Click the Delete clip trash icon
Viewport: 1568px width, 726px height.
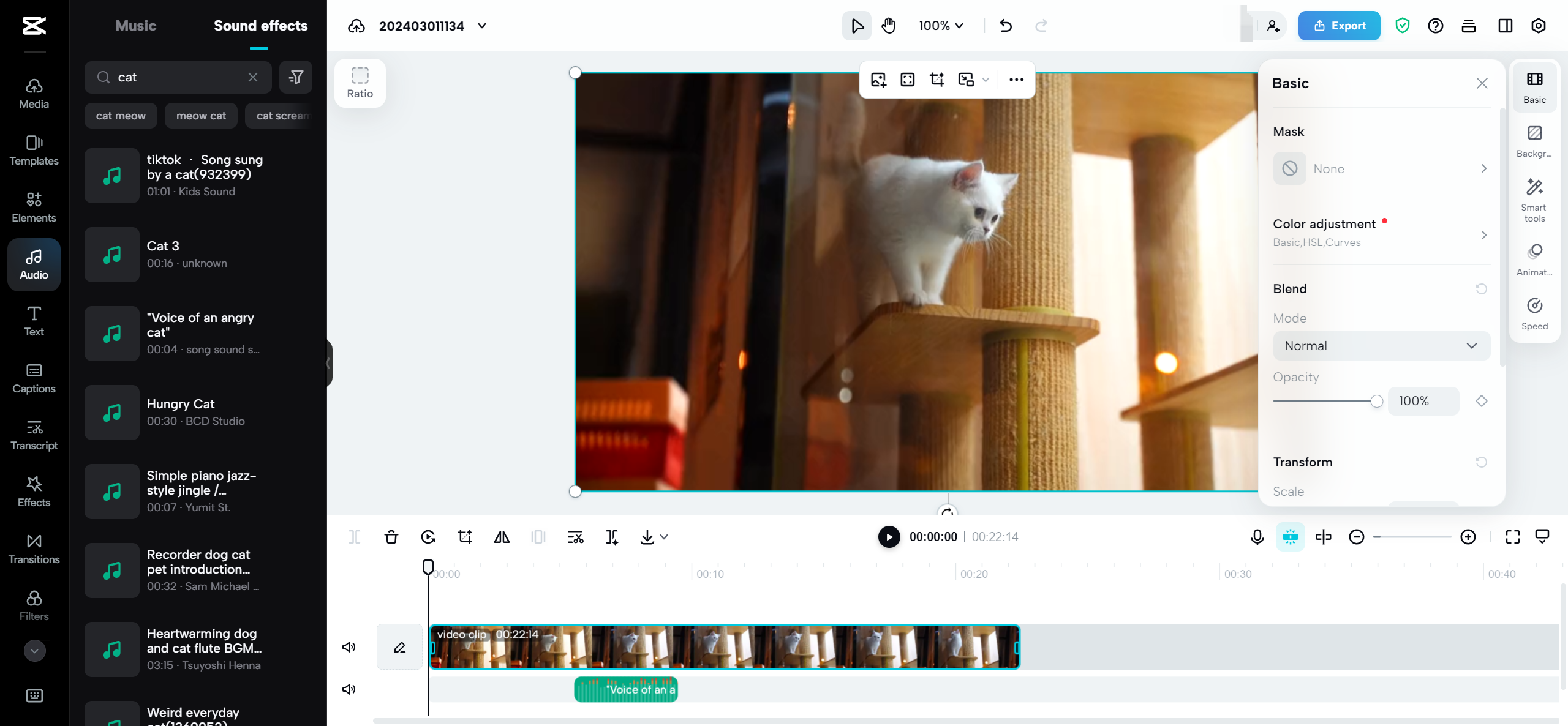tap(391, 536)
